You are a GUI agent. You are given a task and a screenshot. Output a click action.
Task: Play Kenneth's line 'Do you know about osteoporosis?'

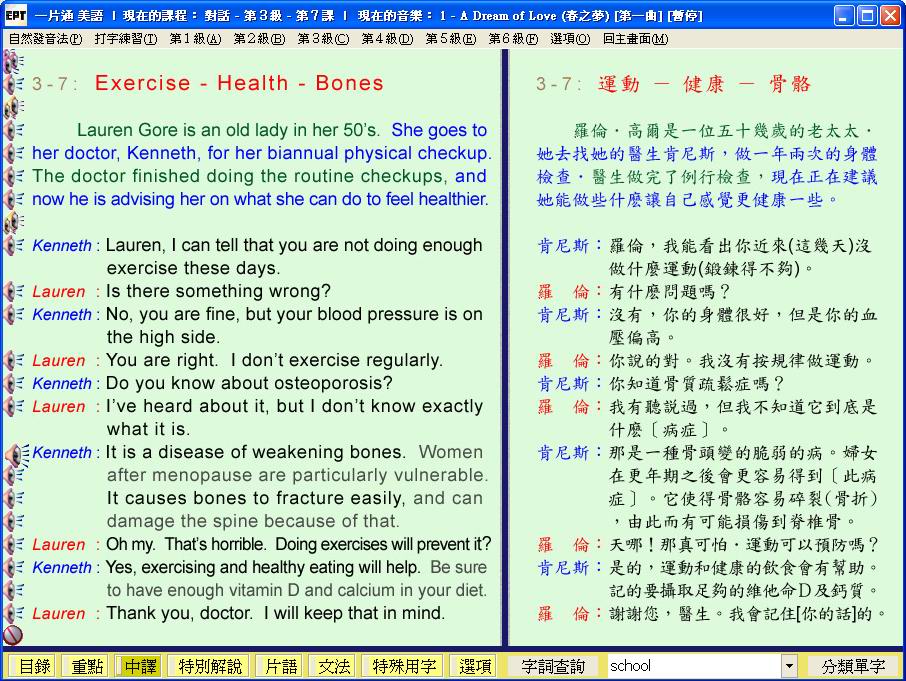point(13,383)
